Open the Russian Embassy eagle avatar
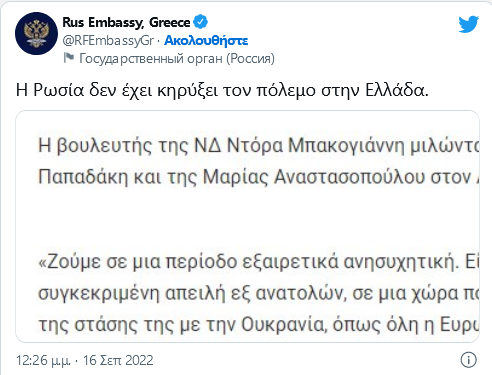The height and width of the screenshot is (375, 492). tap(36, 33)
